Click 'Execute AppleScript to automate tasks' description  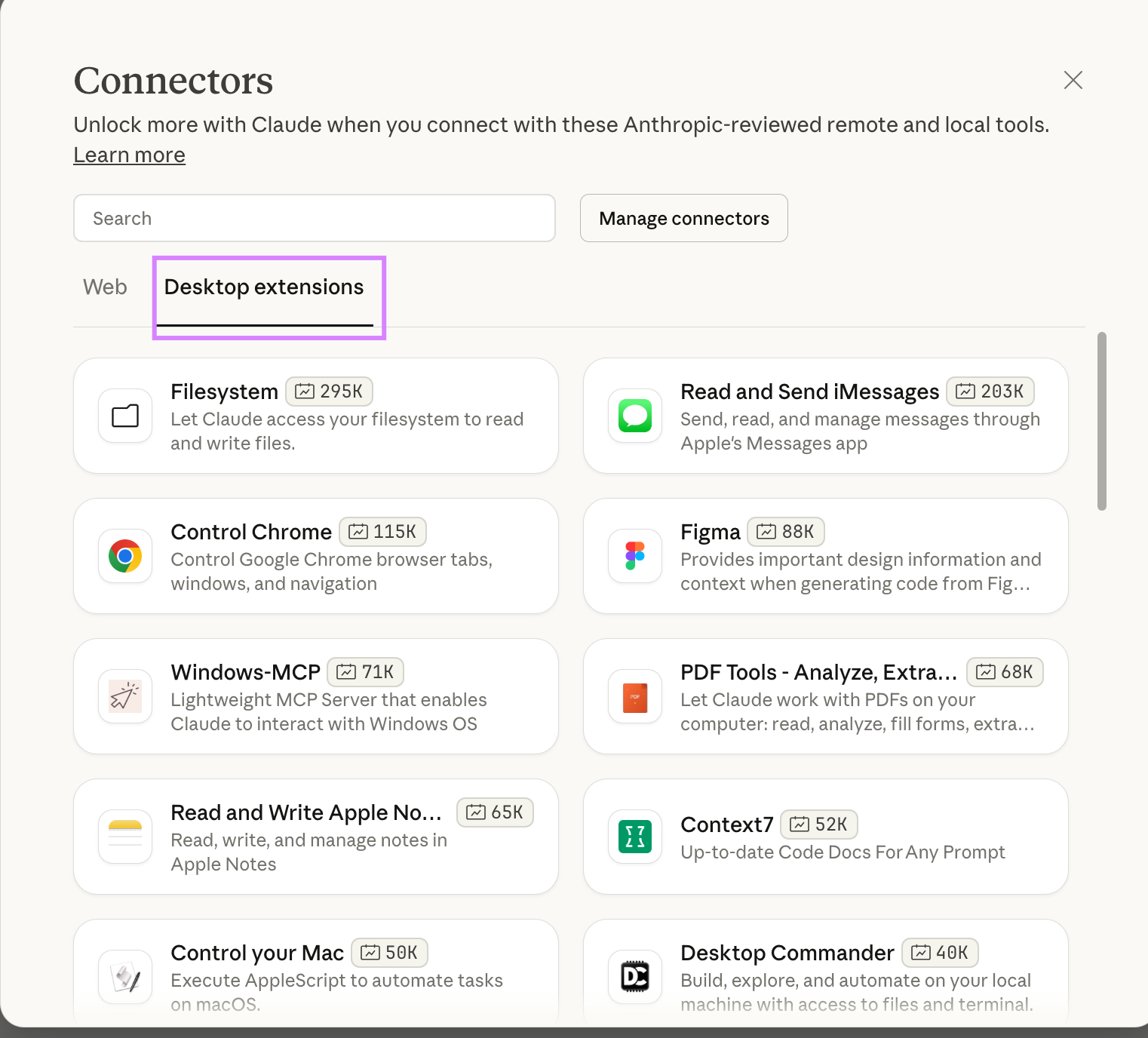click(x=336, y=992)
